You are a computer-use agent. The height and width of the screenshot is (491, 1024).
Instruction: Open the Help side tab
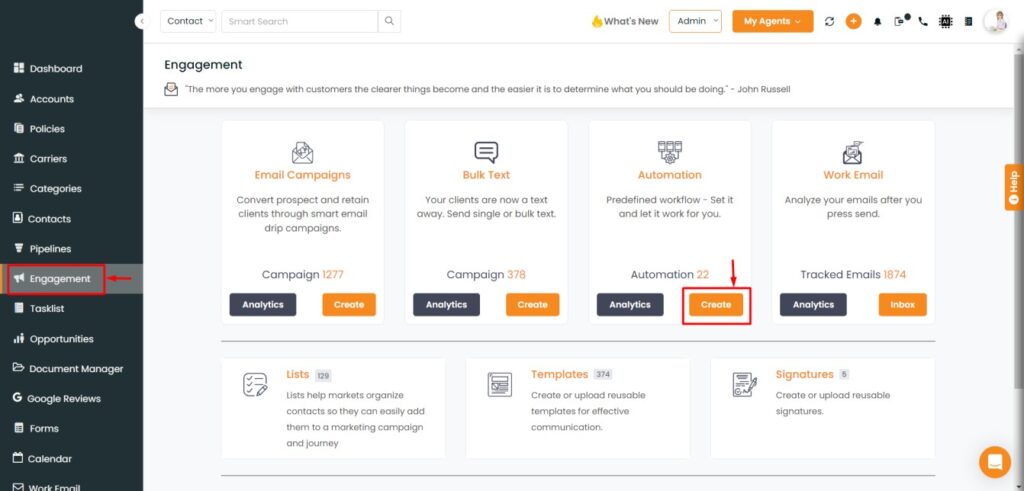click(x=1014, y=187)
